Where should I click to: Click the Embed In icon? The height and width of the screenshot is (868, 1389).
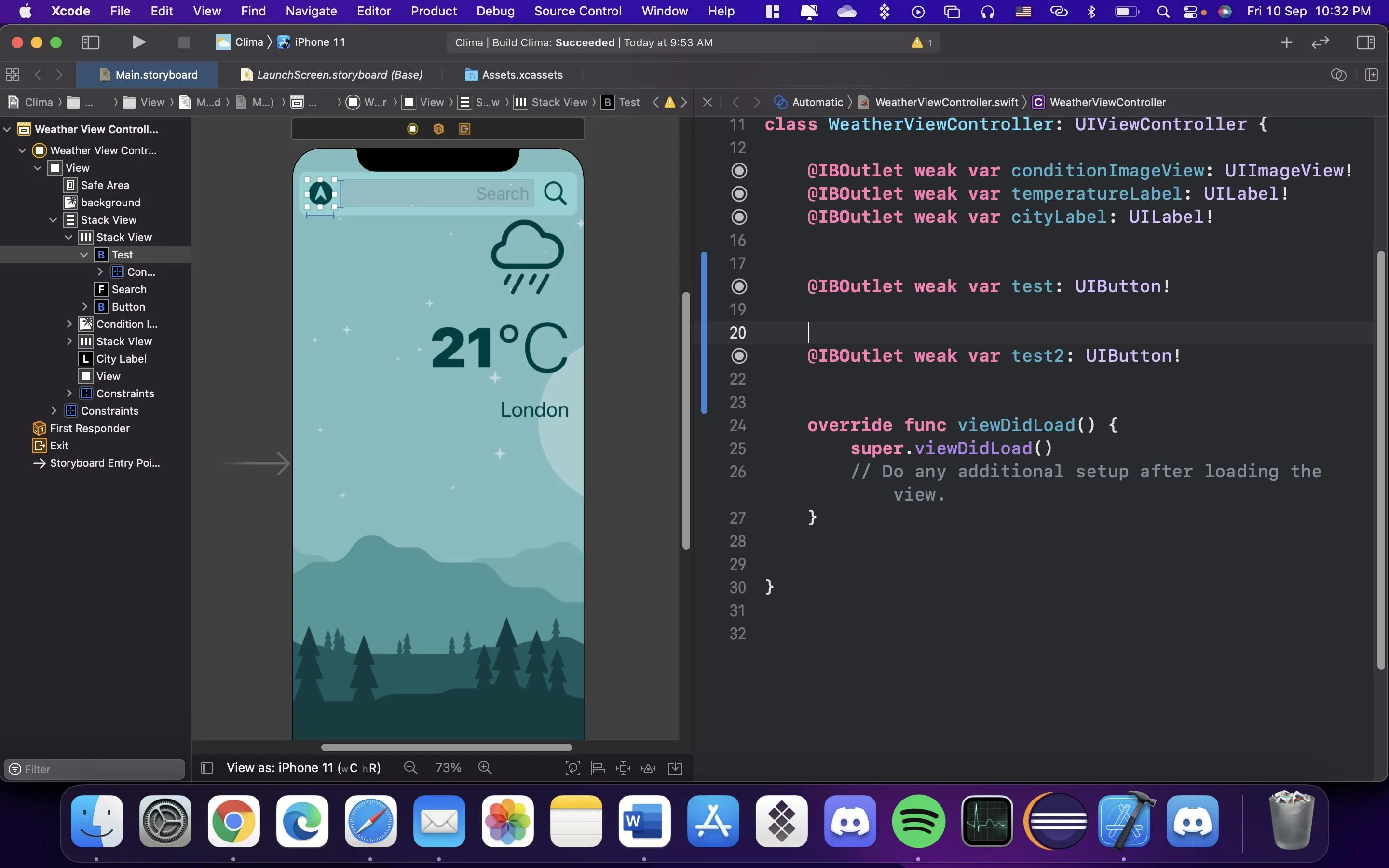[x=675, y=768]
